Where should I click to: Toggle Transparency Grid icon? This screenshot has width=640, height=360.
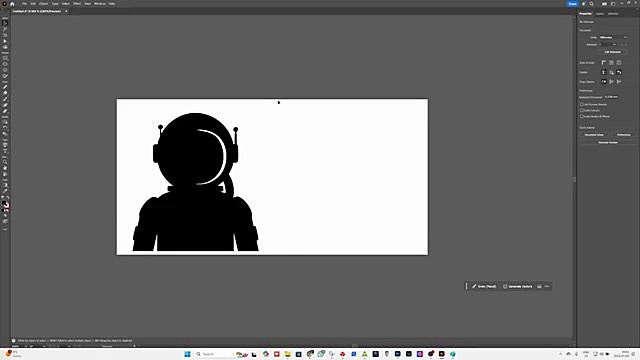click(619, 62)
